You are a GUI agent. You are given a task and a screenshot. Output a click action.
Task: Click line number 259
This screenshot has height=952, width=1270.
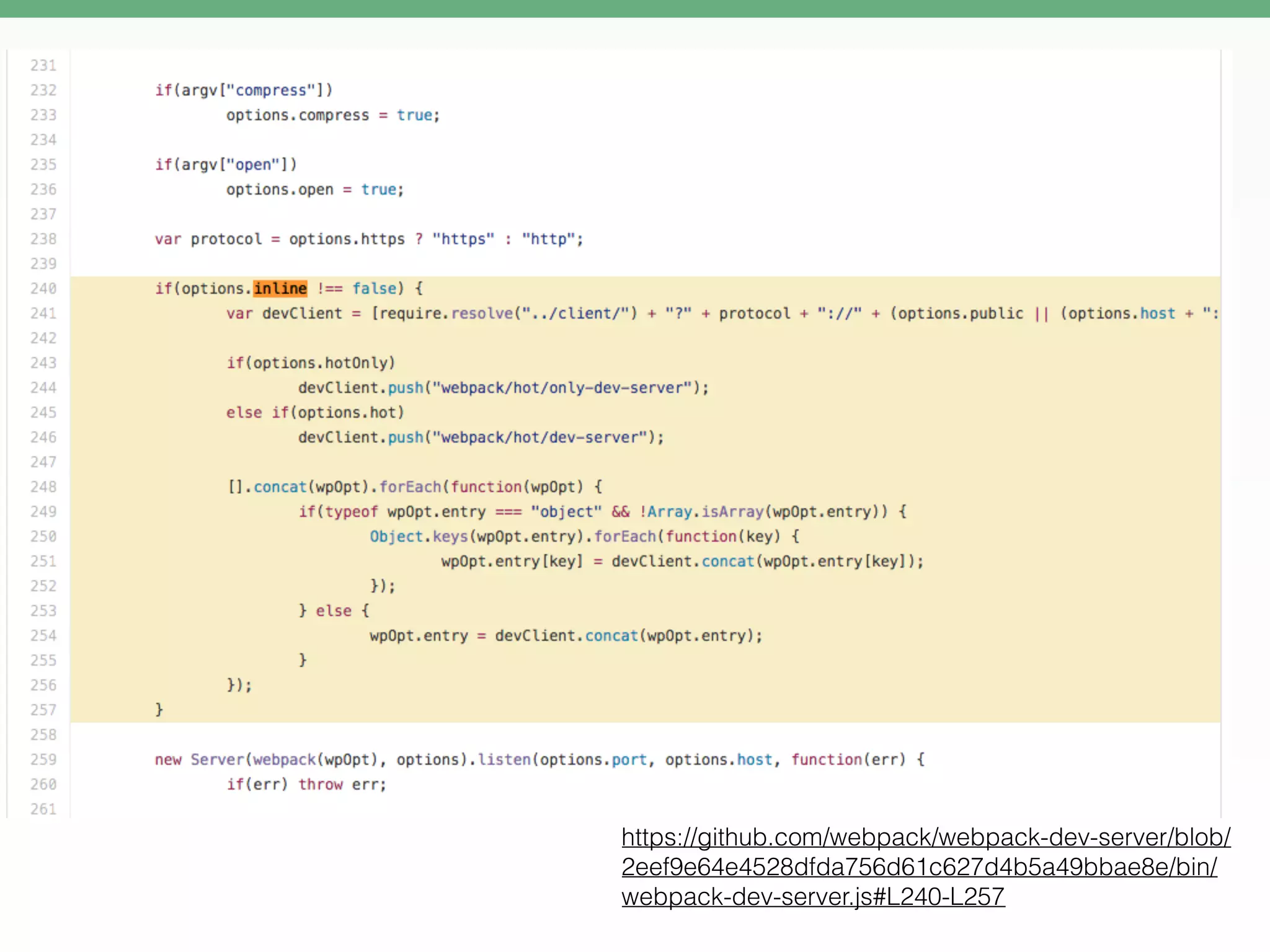(x=43, y=760)
